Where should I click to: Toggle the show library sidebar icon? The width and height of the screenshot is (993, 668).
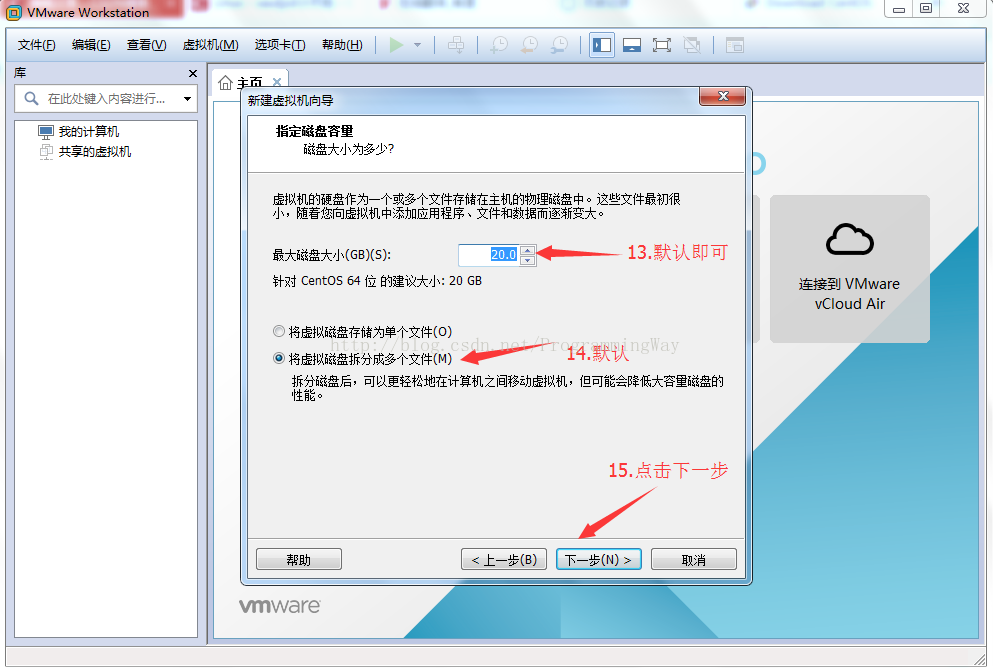601,45
